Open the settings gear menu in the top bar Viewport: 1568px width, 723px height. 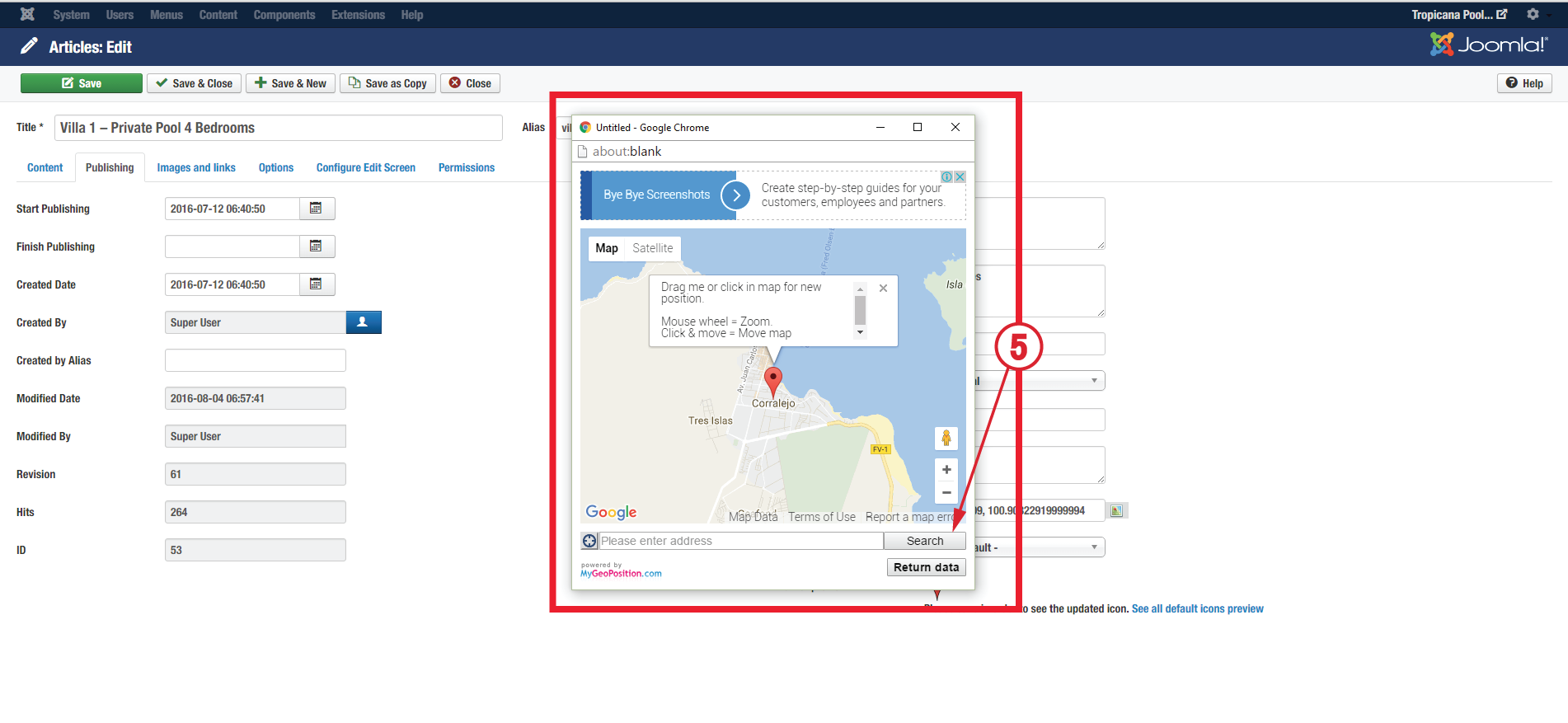(x=1533, y=14)
